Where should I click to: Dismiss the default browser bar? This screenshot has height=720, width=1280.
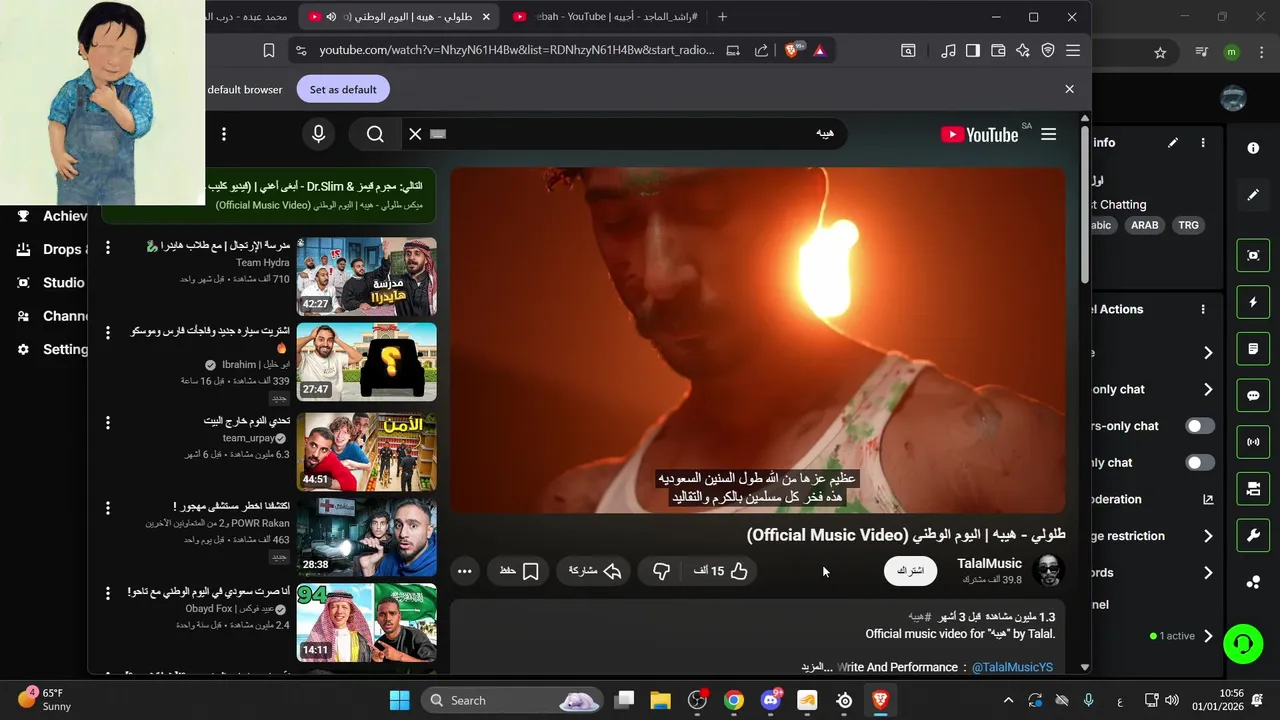click(x=1069, y=89)
